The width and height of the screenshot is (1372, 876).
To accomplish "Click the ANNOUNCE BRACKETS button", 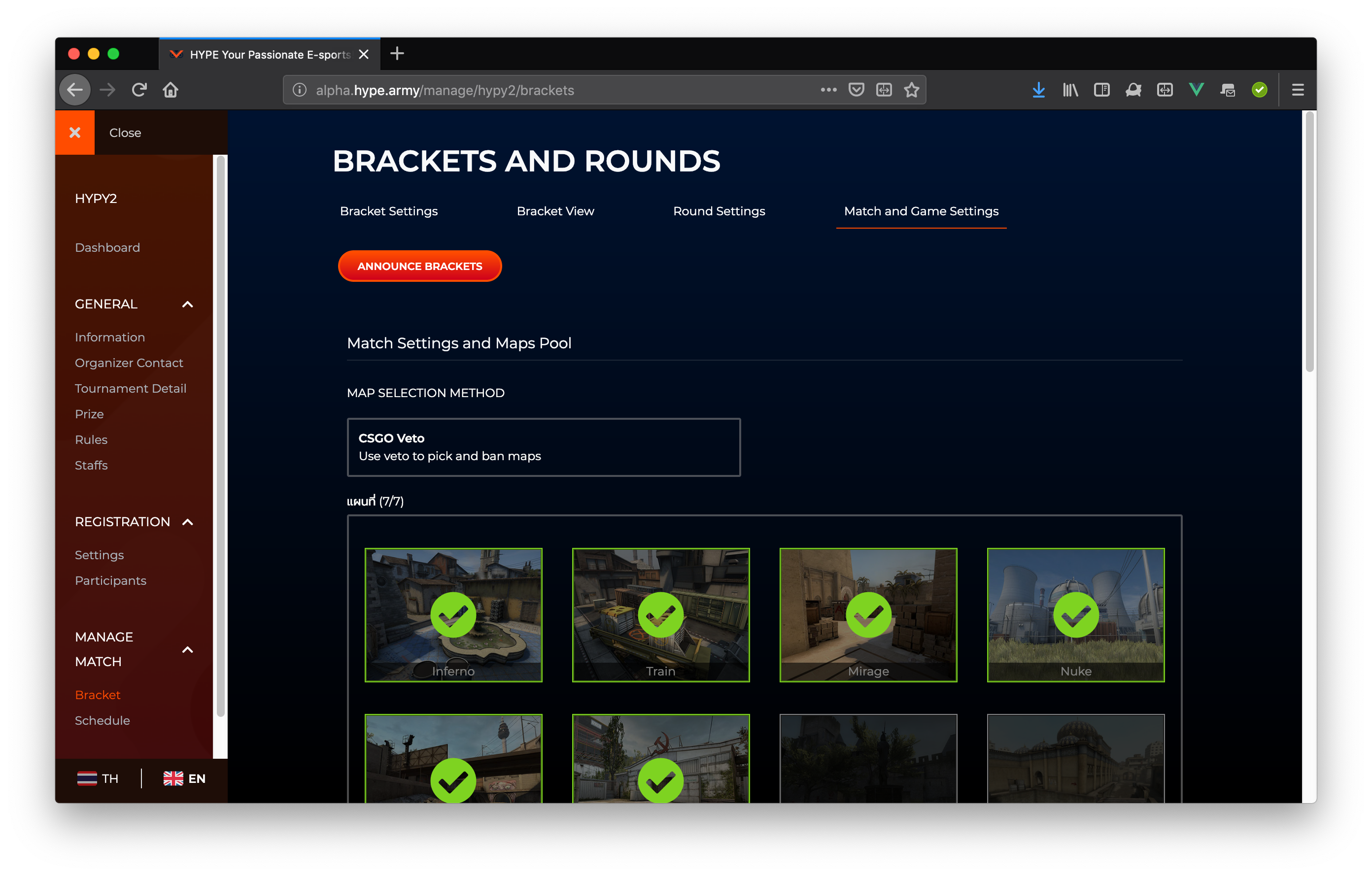I will (x=419, y=266).
